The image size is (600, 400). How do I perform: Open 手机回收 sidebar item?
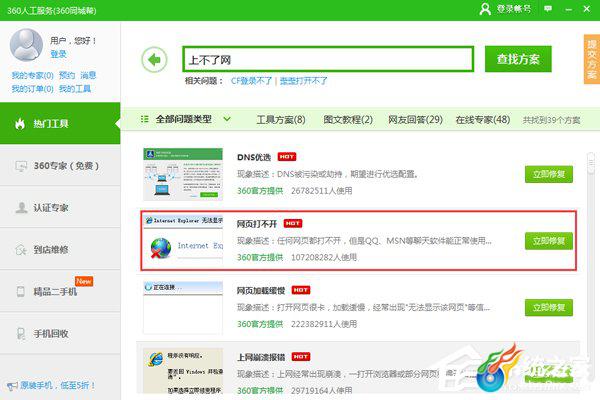pyautogui.click(x=60, y=333)
